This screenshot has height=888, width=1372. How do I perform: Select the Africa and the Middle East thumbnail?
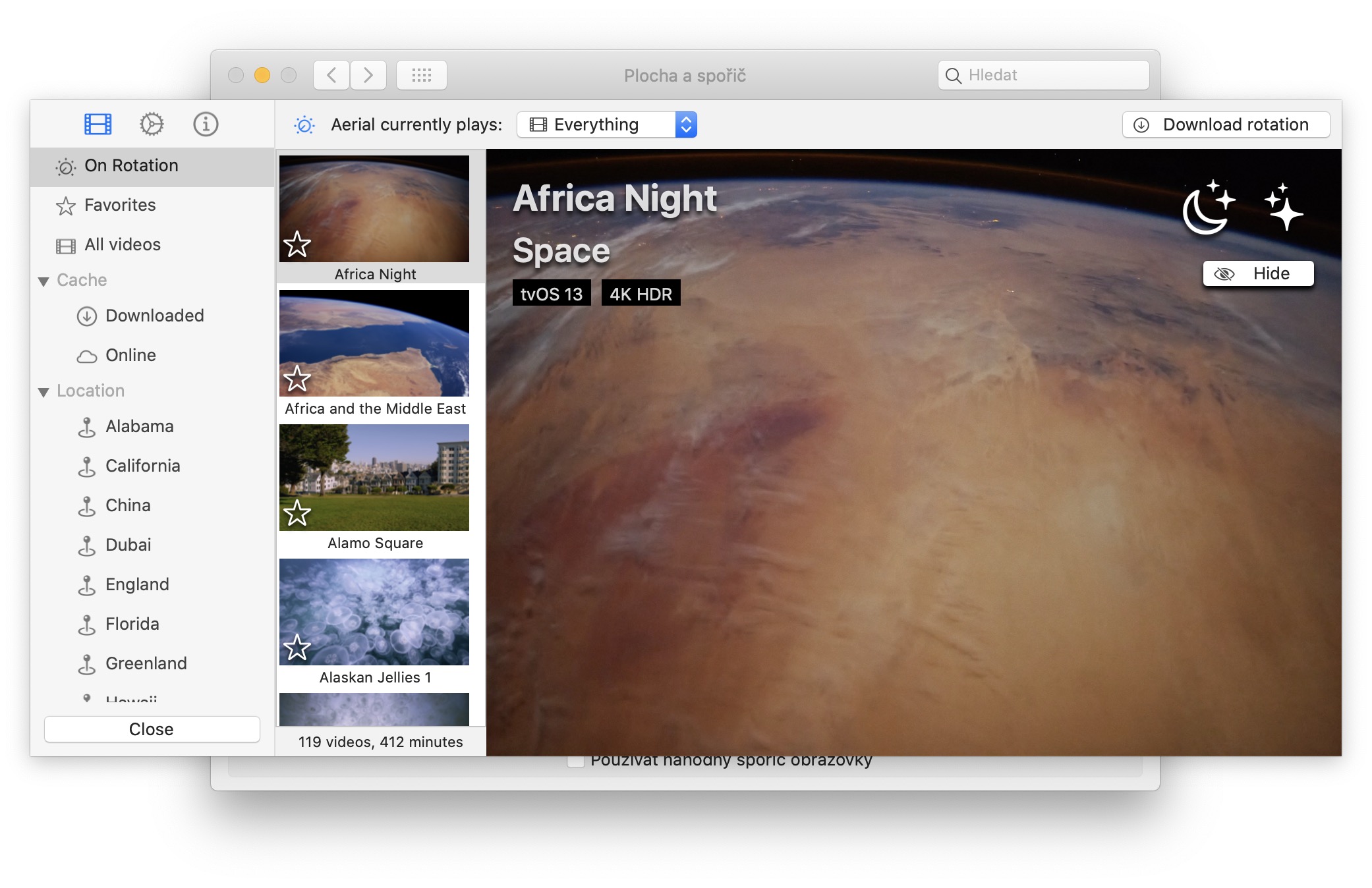tap(374, 344)
